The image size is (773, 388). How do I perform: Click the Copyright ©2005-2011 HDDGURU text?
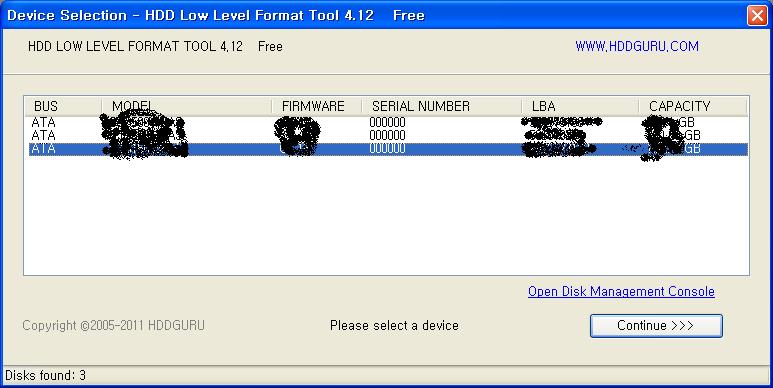(x=113, y=325)
